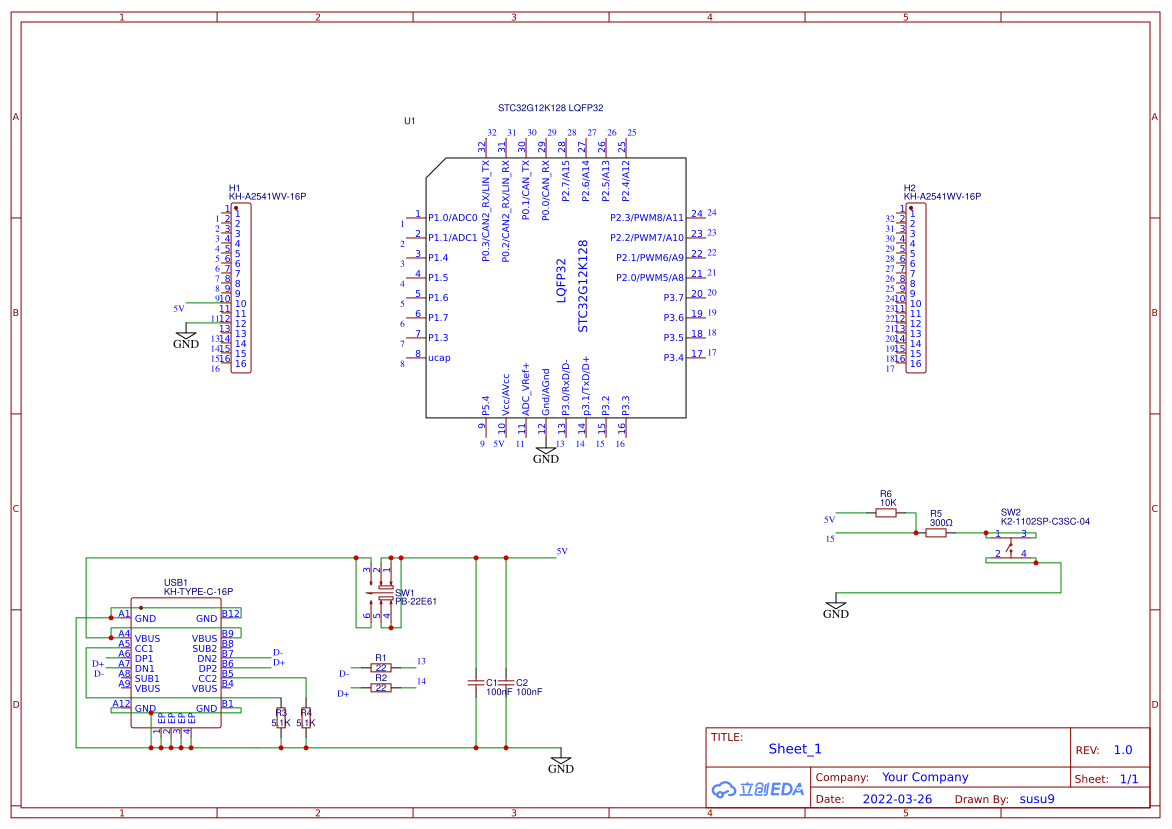This screenshot has height=829, width=1172.
Task: Click the date 2022-03-26 field
Action: click(x=896, y=799)
